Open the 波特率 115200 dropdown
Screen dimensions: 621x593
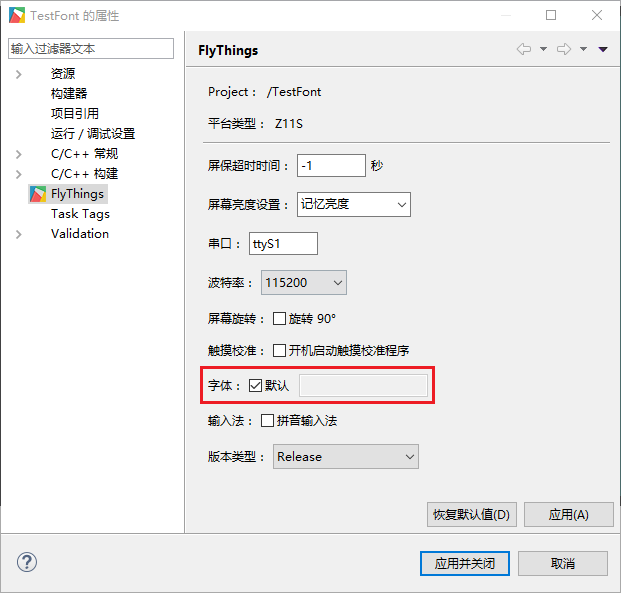coord(303,283)
